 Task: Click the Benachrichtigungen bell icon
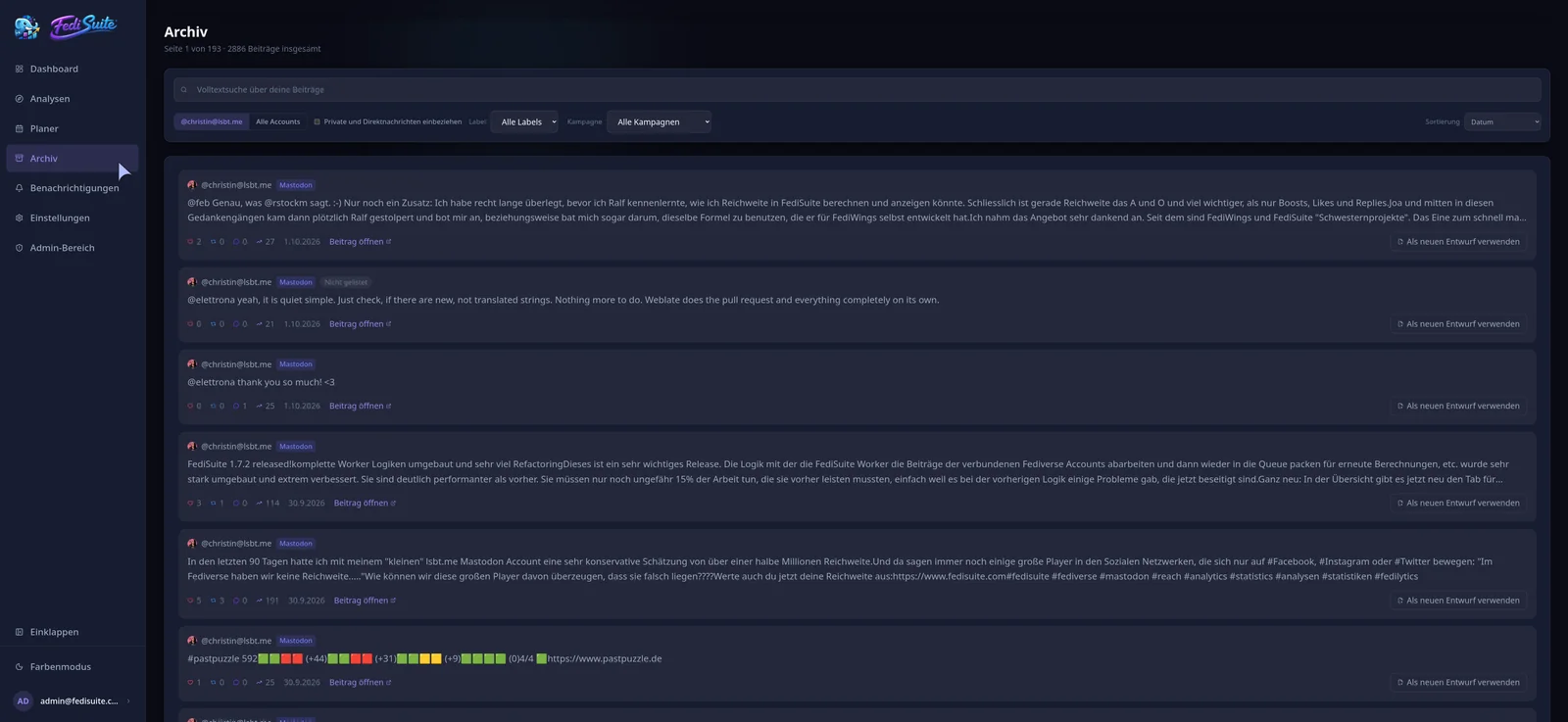pos(20,188)
